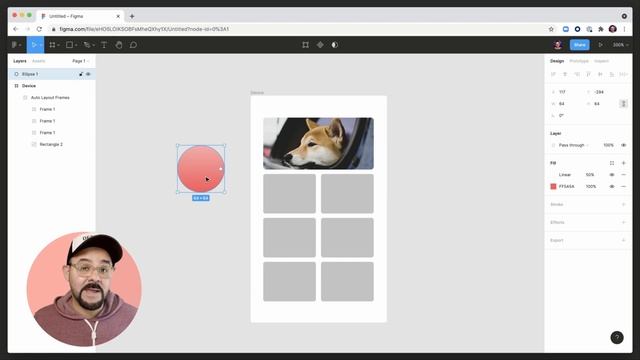Switch to the Layers tab
The width and height of the screenshot is (640, 360).
click(20, 61)
